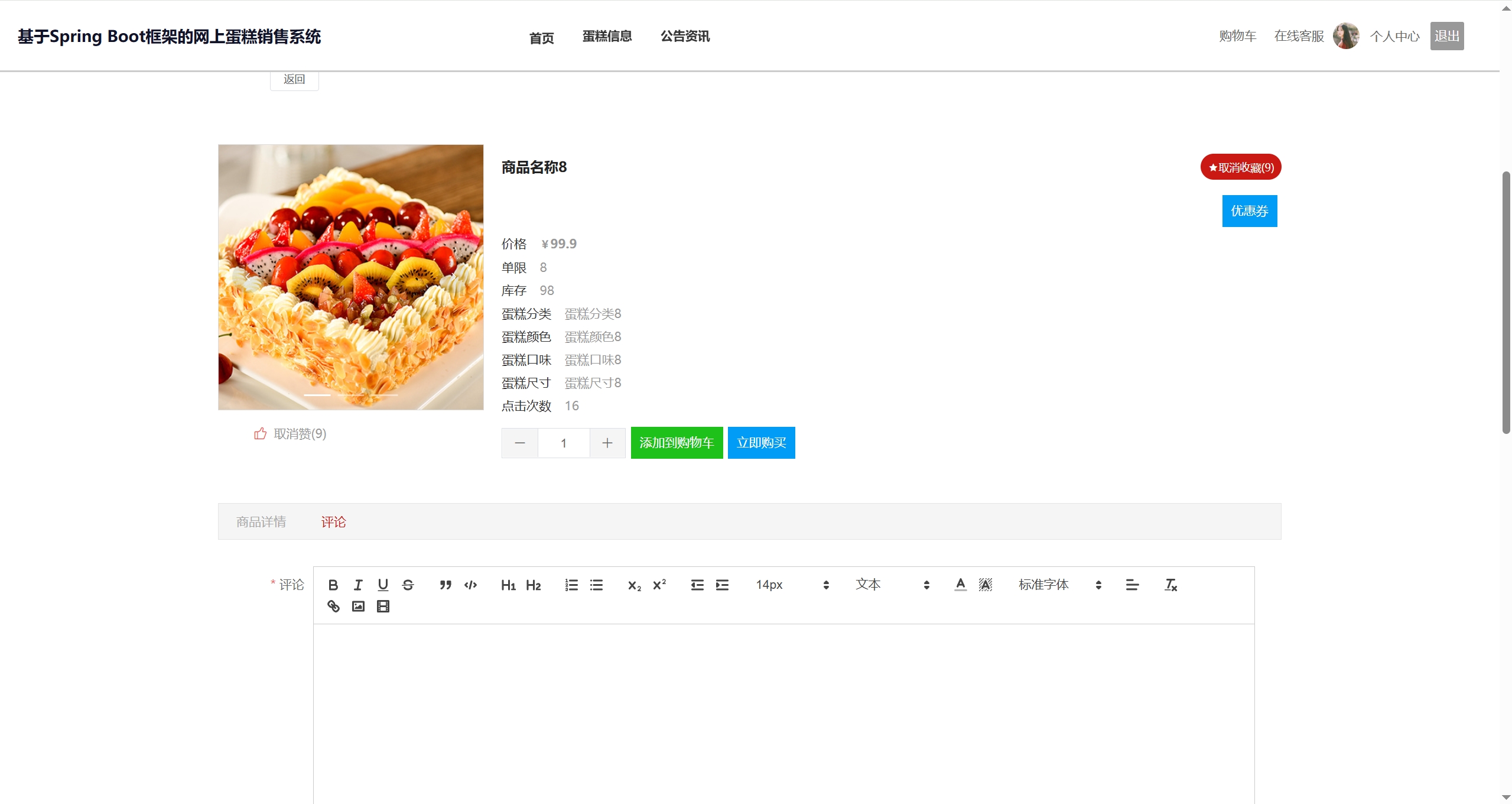1512x804 pixels.
Task: Open the text background color picker
Action: tap(986, 585)
